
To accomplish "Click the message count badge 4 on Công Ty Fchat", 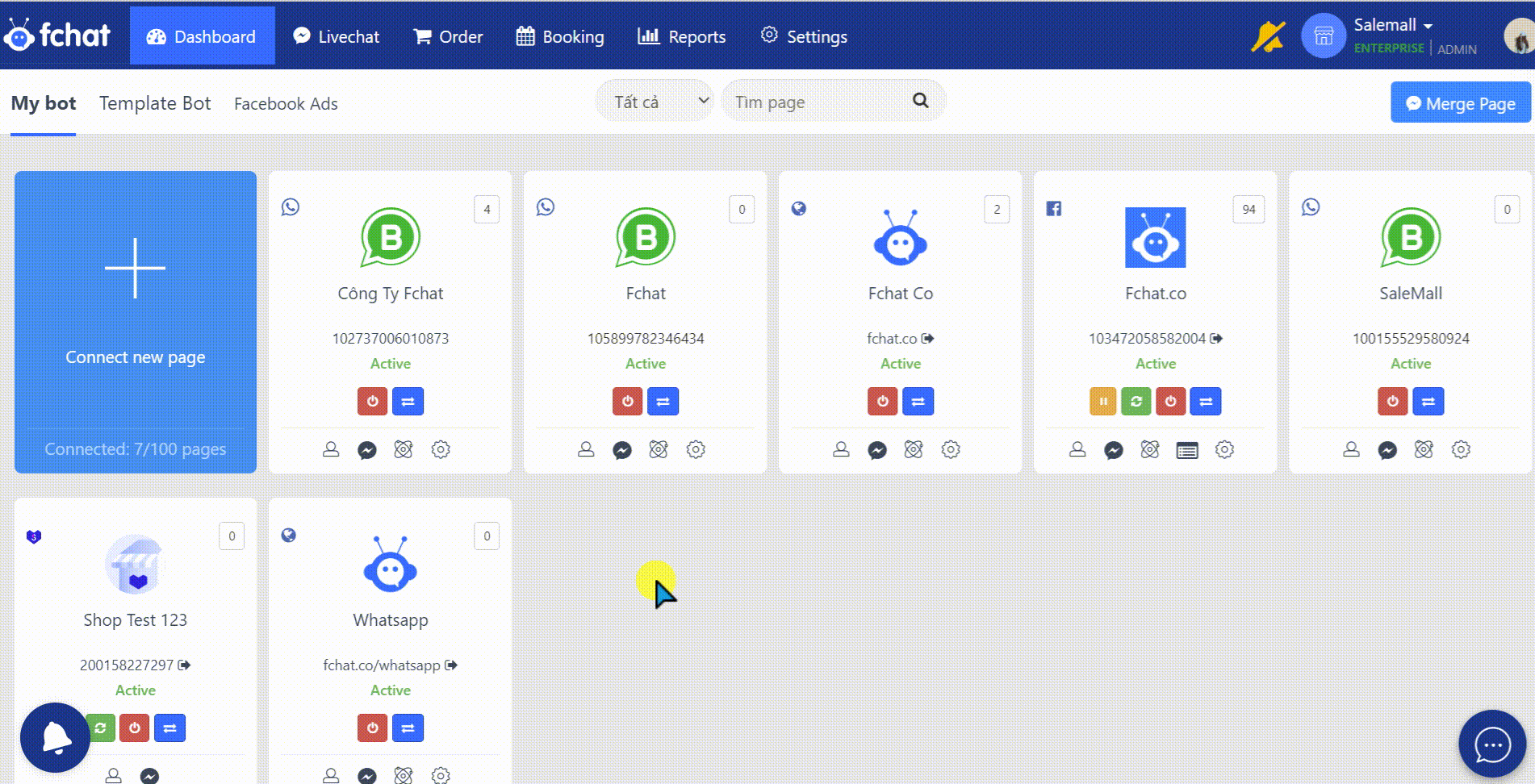I will (487, 210).
